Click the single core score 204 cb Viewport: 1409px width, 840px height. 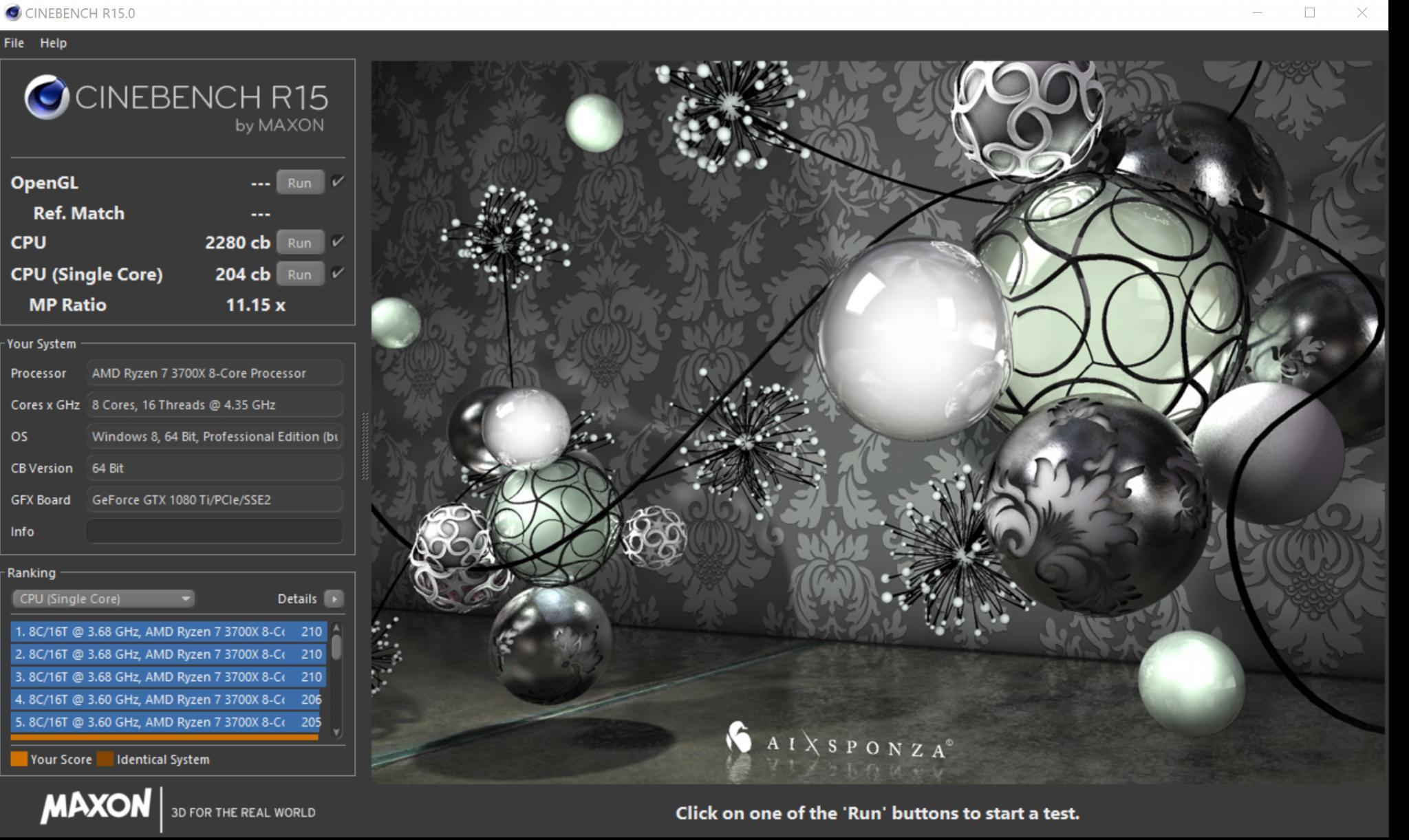click(x=242, y=274)
